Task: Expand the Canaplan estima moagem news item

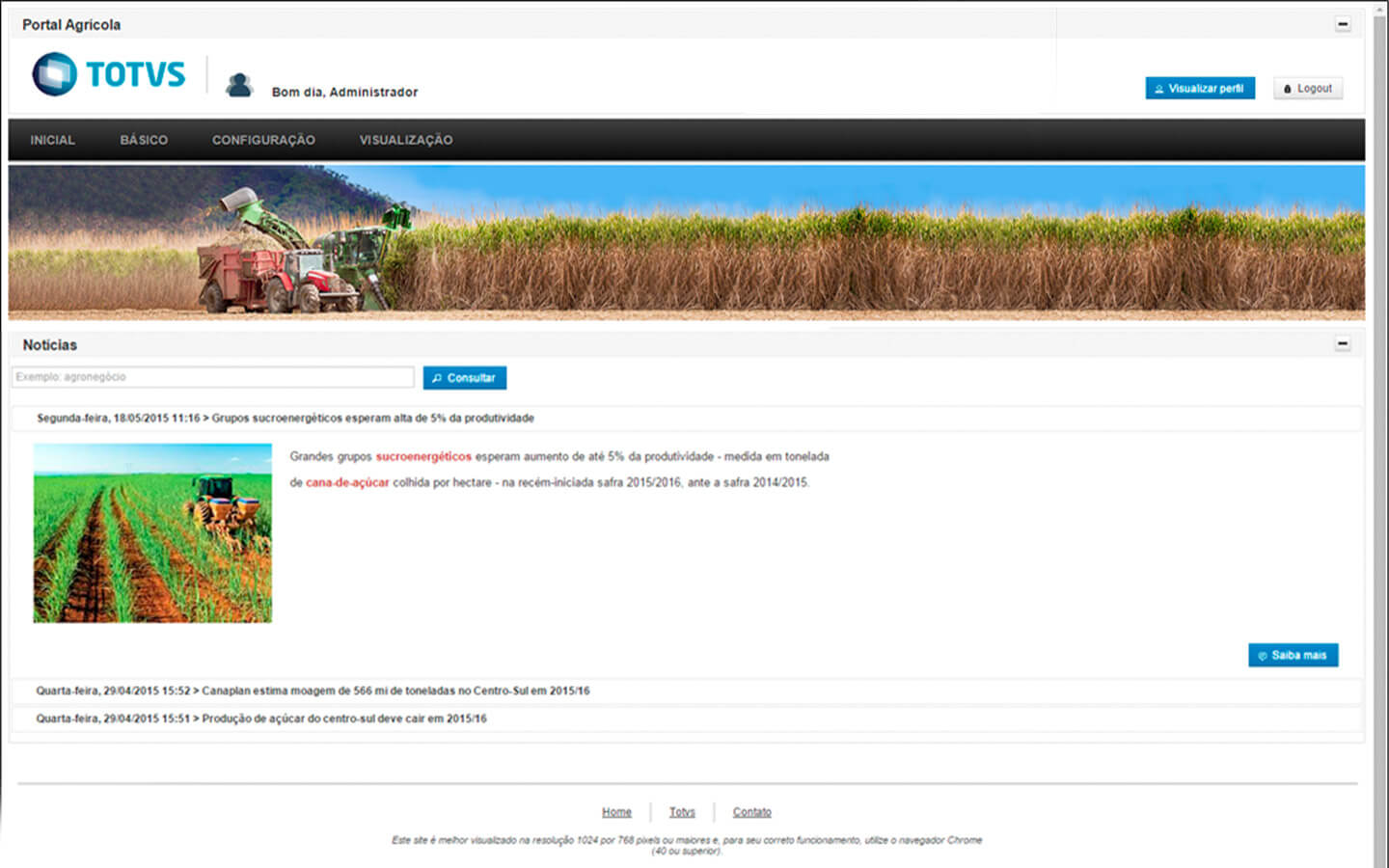Action: (x=313, y=691)
